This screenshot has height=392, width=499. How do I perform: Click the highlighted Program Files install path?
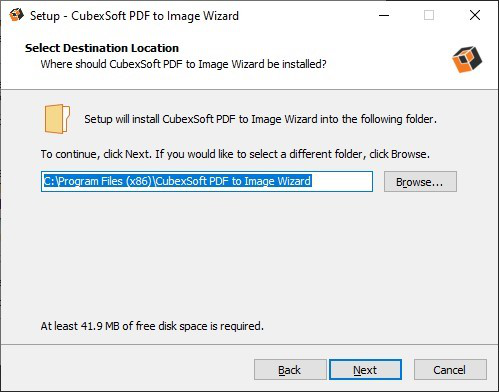178,181
